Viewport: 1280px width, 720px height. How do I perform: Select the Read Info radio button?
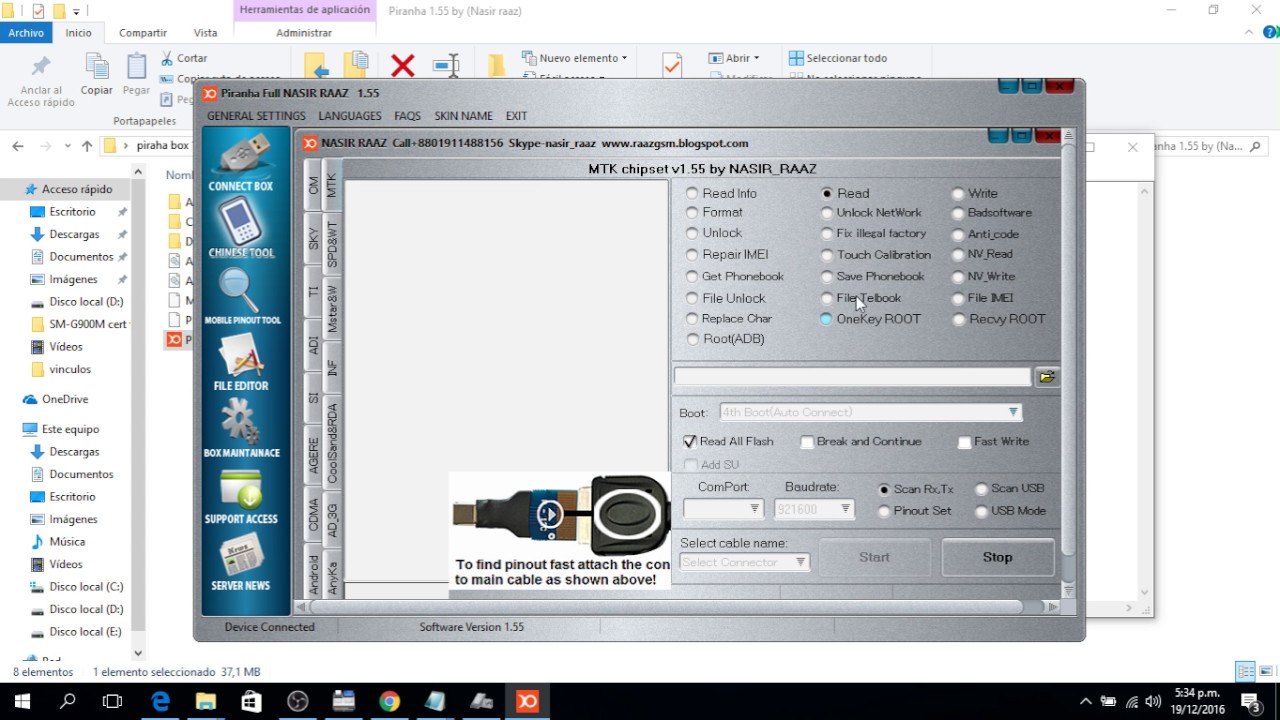tap(692, 193)
